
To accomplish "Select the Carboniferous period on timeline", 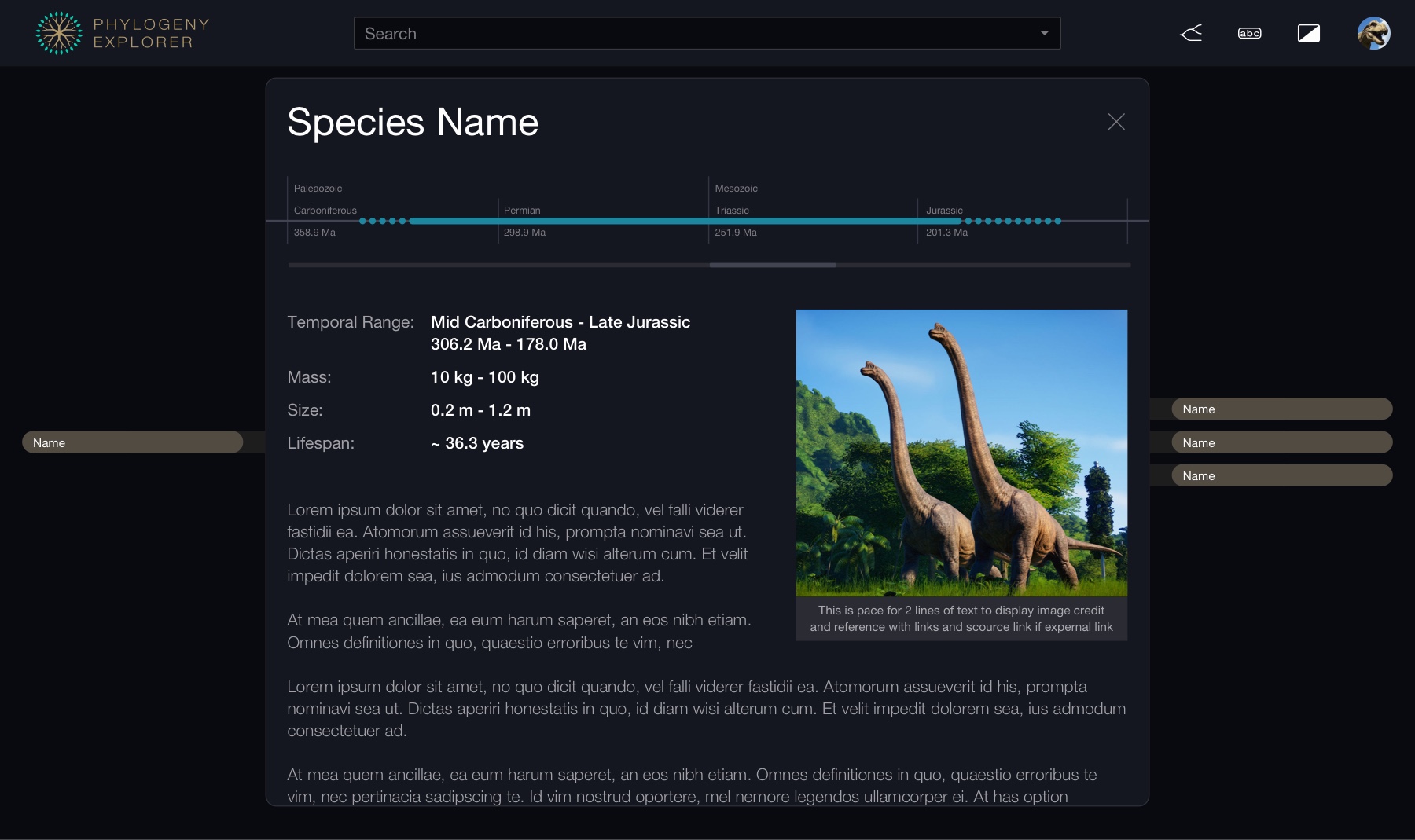I will click(325, 211).
